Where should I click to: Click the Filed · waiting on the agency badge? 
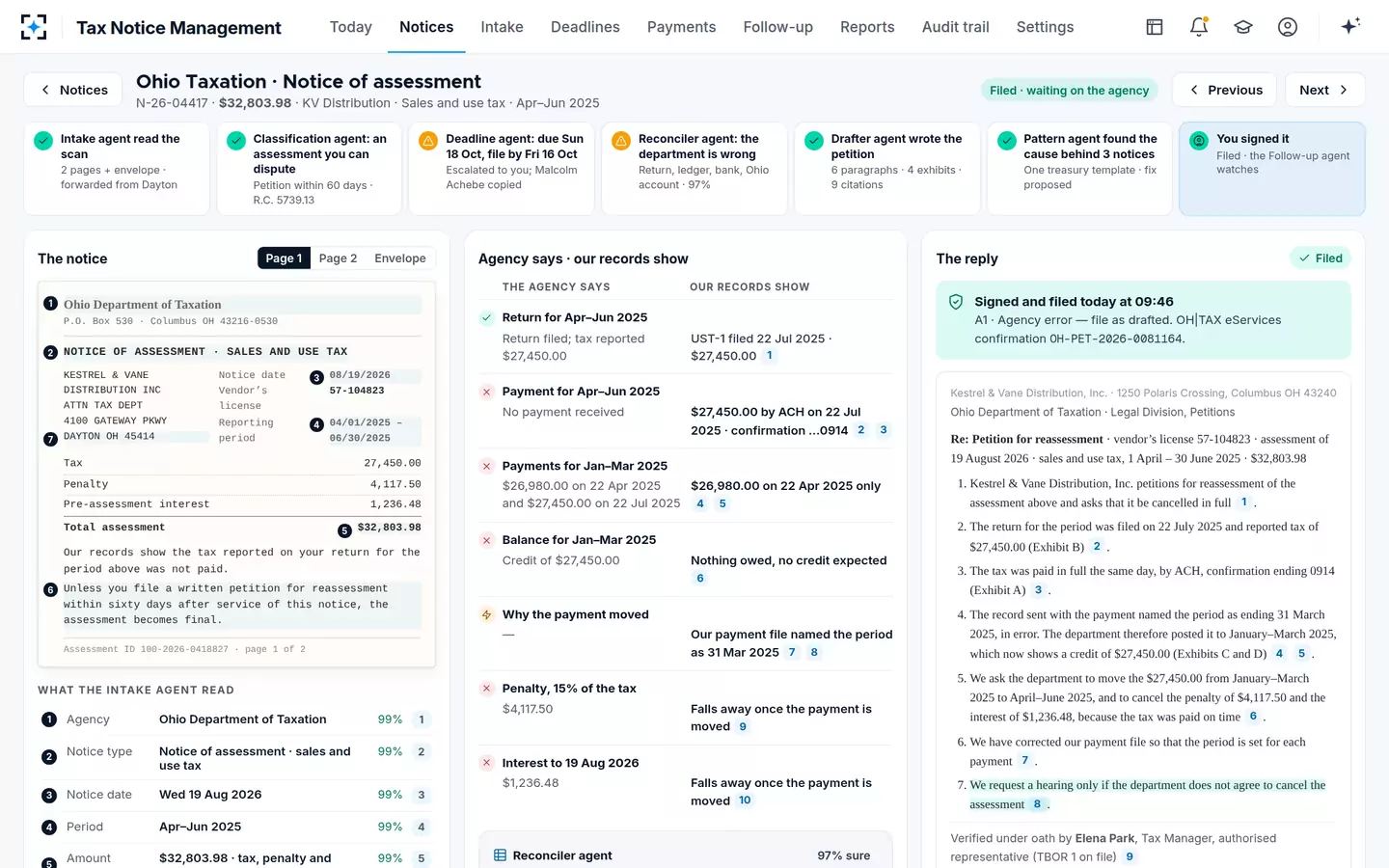(1070, 91)
